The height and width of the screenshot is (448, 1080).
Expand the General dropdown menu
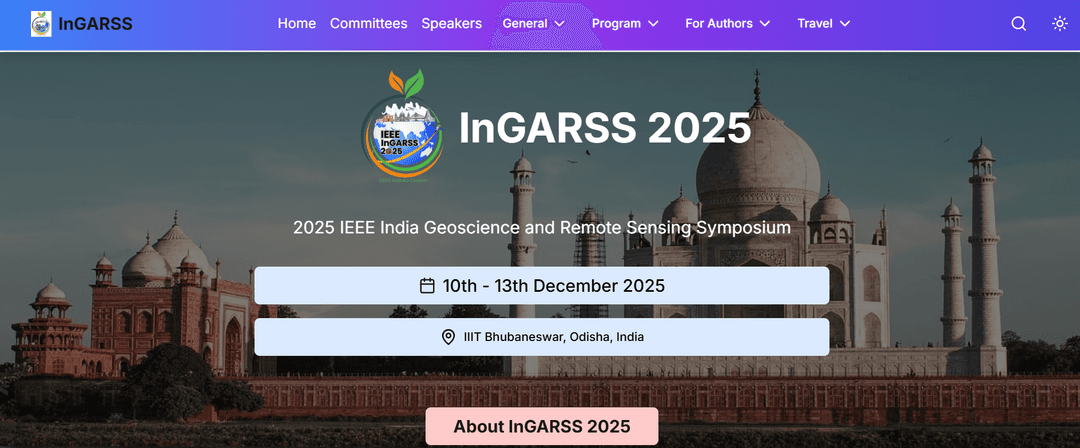click(534, 23)
